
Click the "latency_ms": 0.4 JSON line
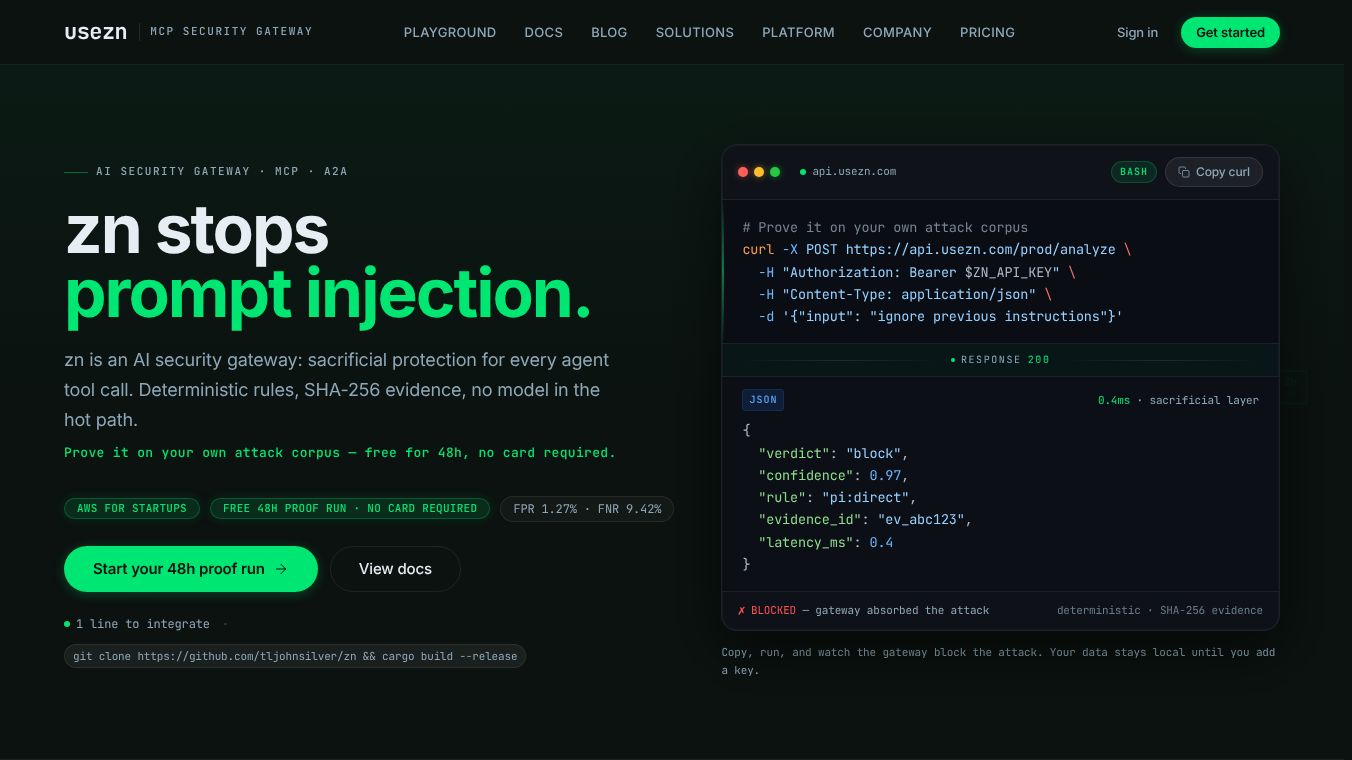point(826,542)
